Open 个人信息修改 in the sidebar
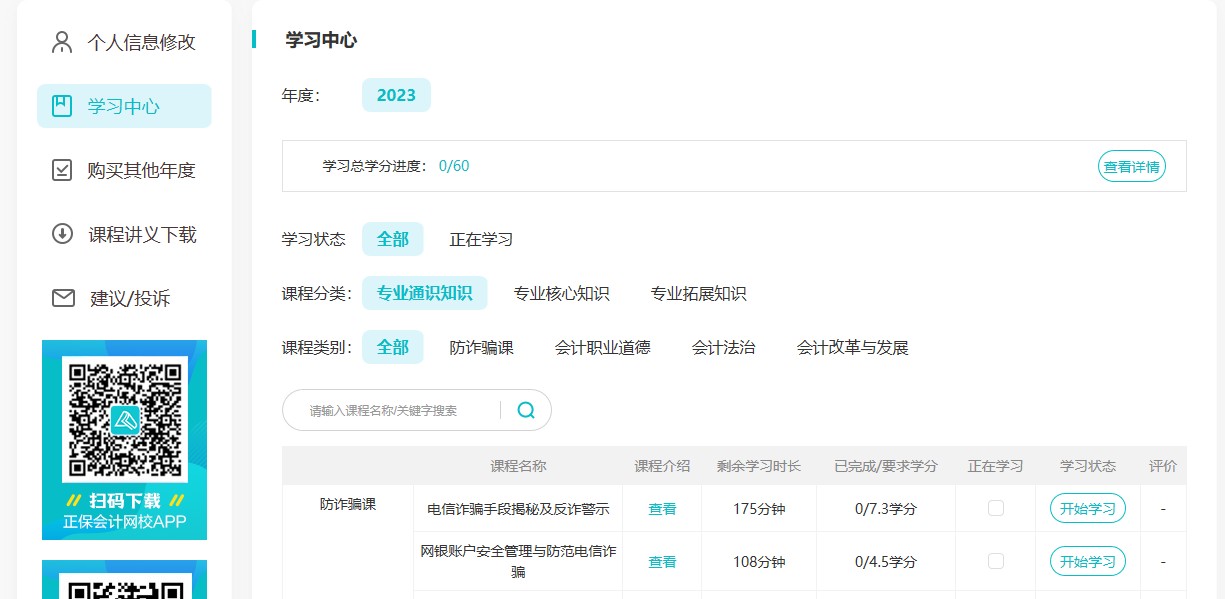 pos(124,42)
